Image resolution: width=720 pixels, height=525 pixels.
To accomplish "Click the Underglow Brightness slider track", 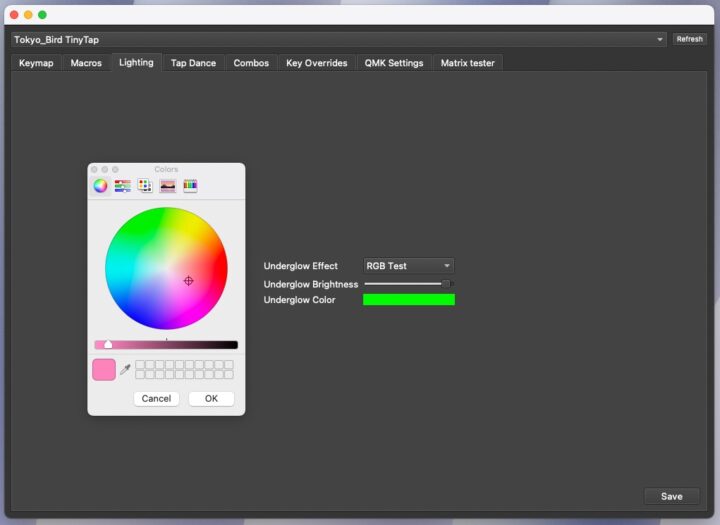I will pyautogui.click(x=405, y=284).
